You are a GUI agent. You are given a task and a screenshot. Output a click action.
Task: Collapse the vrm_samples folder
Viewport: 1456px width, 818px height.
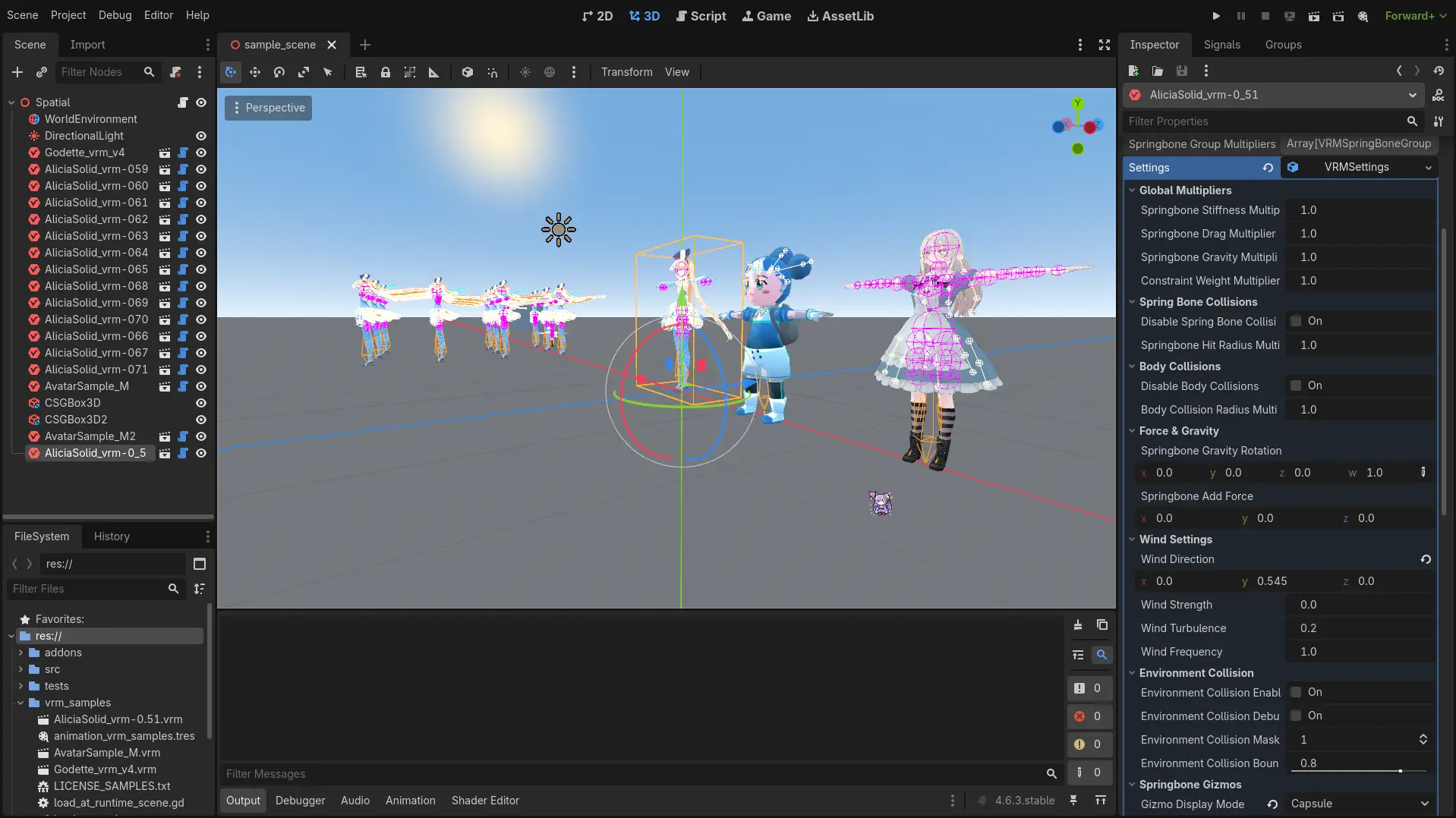(20, 703)
